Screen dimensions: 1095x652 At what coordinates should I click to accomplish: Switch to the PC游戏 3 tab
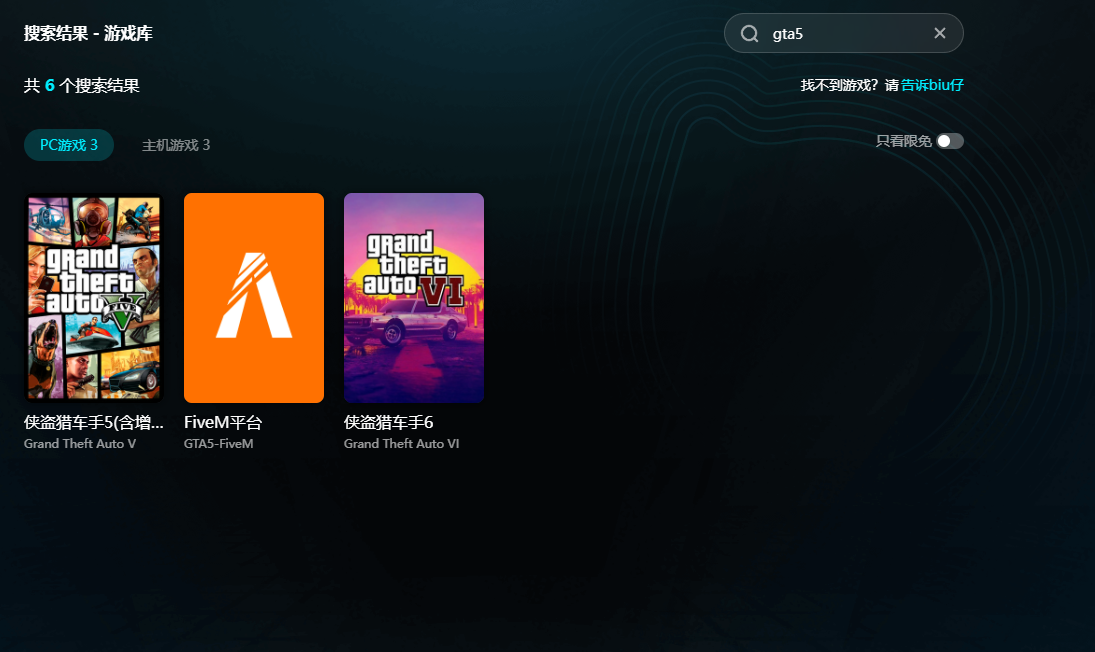coord(68,145)
